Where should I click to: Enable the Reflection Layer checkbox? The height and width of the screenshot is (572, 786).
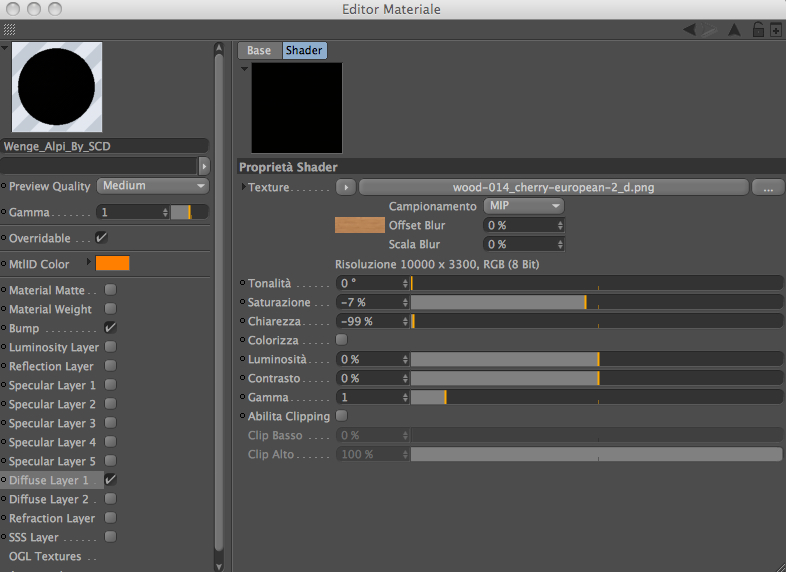pos(110,366)
